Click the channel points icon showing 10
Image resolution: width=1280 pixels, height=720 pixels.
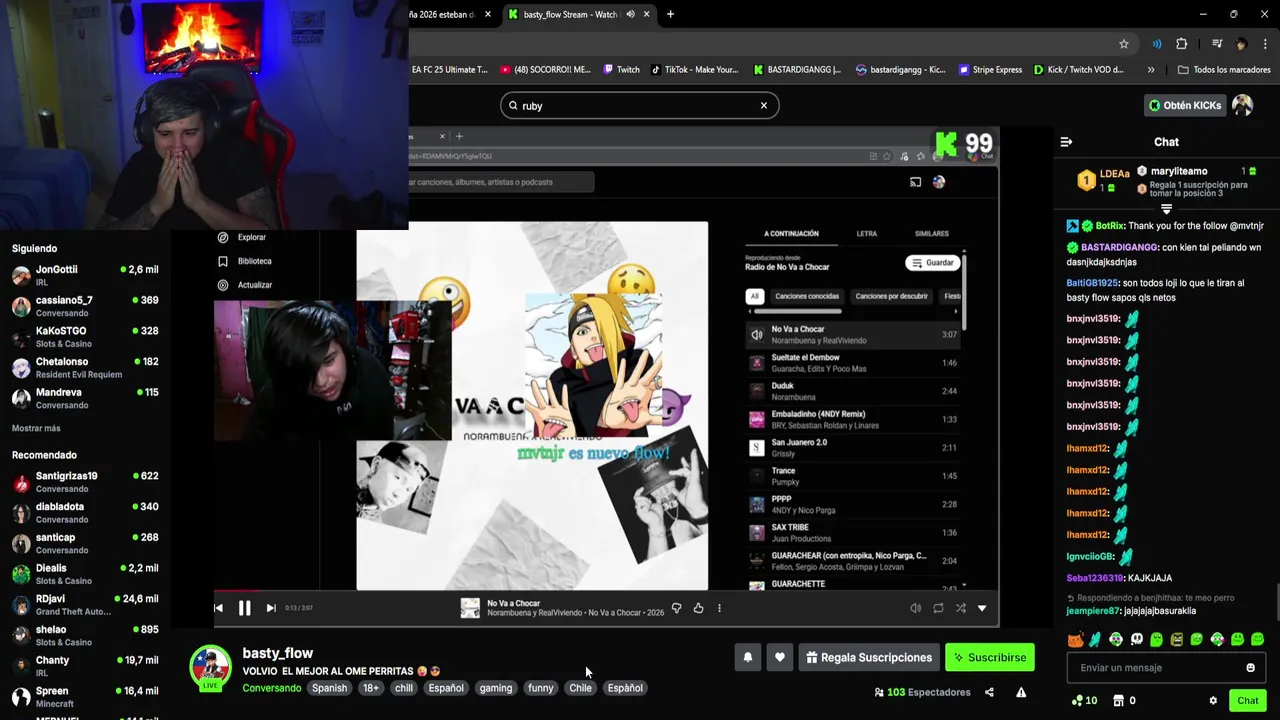point(1084,701)
